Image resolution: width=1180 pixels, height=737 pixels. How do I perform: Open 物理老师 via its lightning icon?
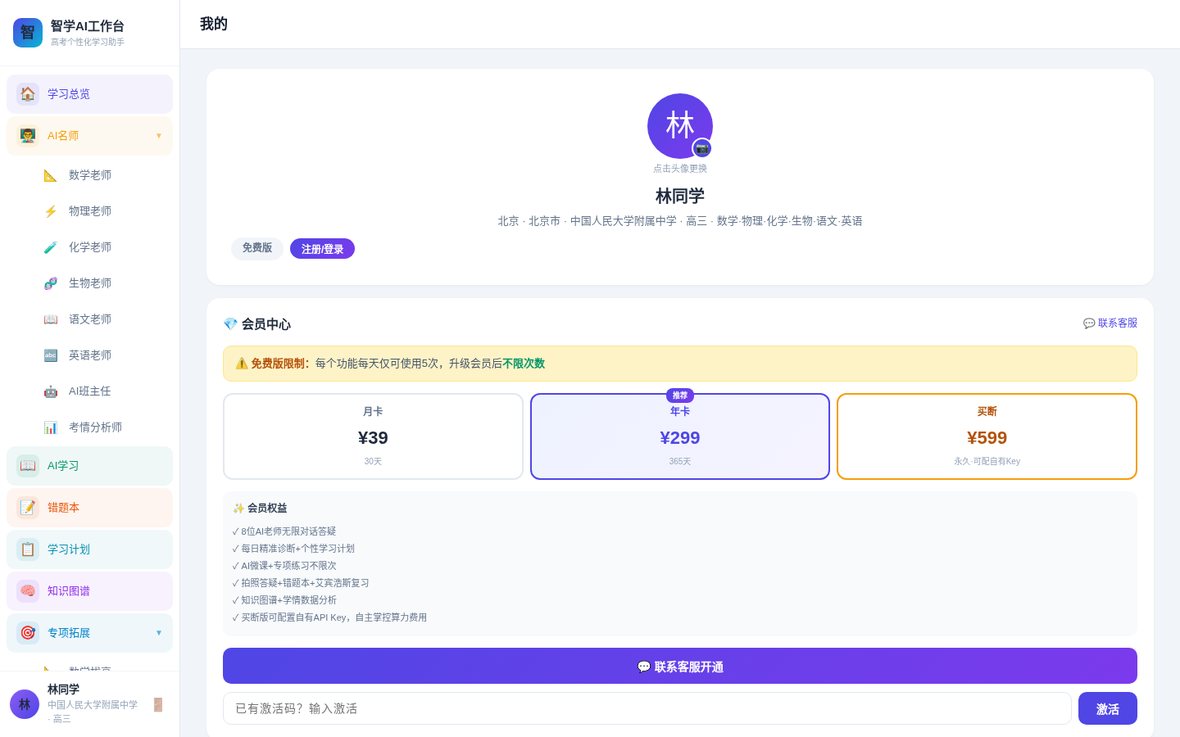(50, 212)
